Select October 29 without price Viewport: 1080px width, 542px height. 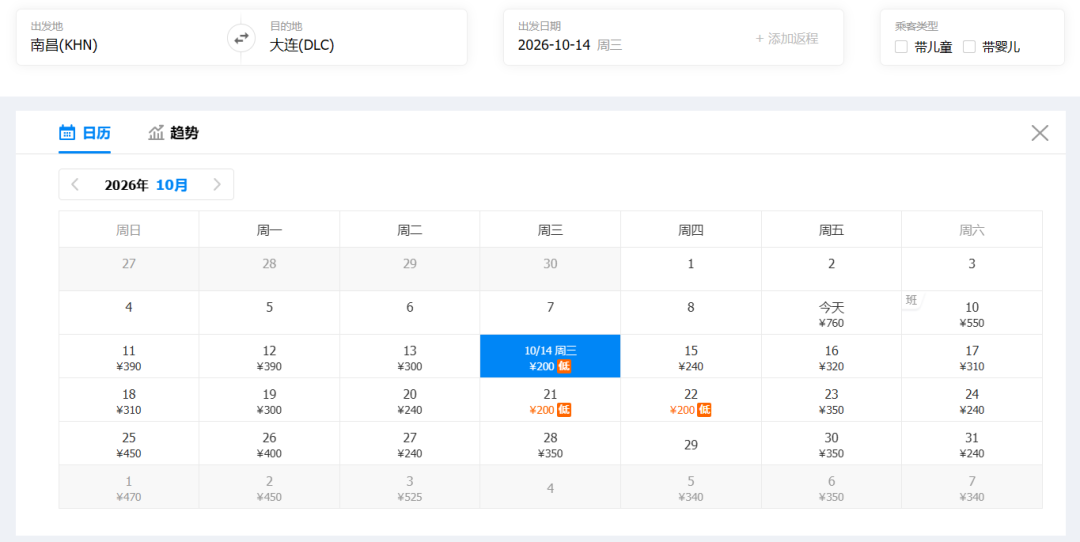point(691,444)
